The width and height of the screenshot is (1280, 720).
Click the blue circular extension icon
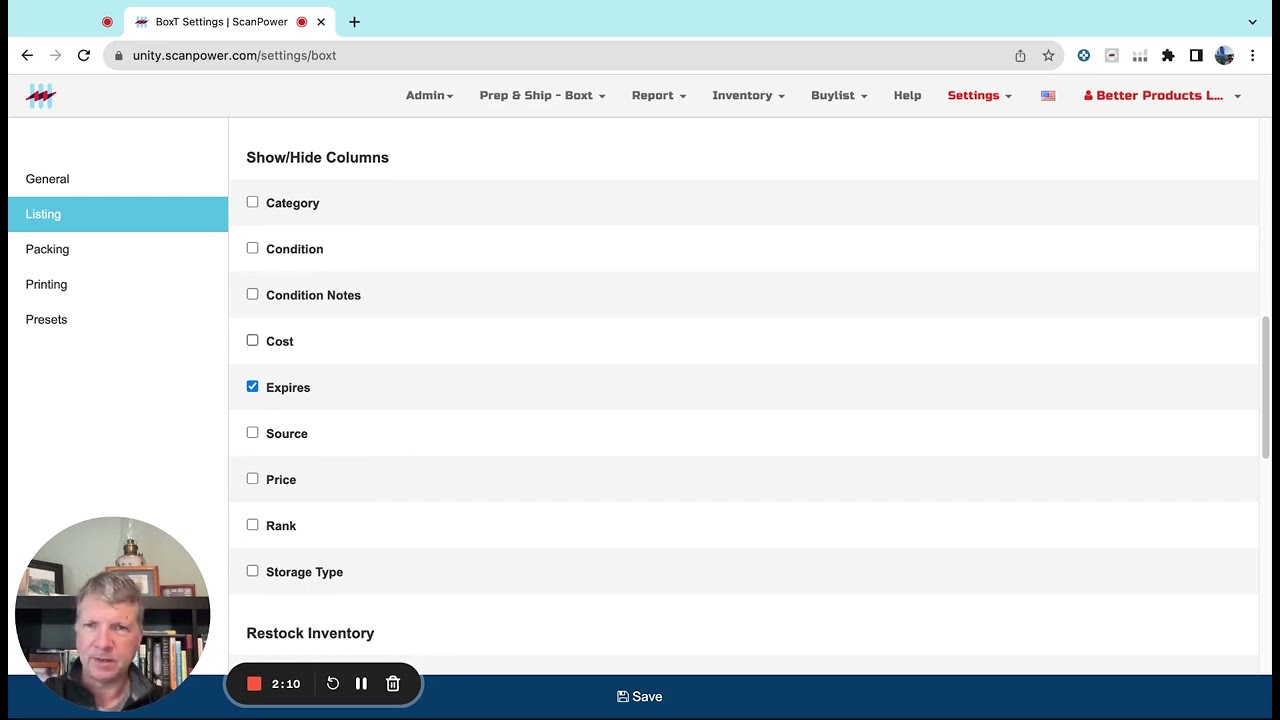1084,56
